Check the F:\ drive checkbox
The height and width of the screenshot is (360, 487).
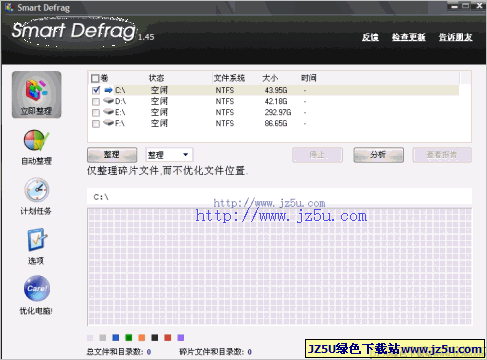pos(96,124)
